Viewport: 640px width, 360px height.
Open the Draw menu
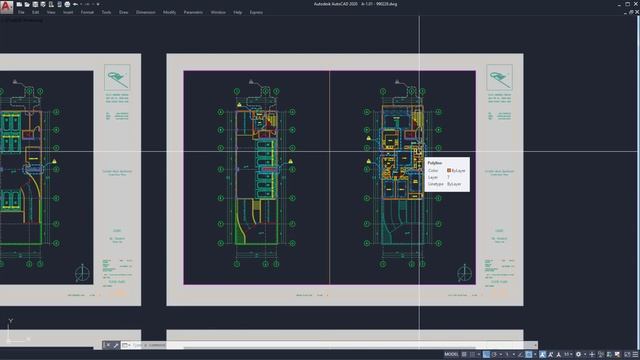pyautogui.click(x=124, y=12)
